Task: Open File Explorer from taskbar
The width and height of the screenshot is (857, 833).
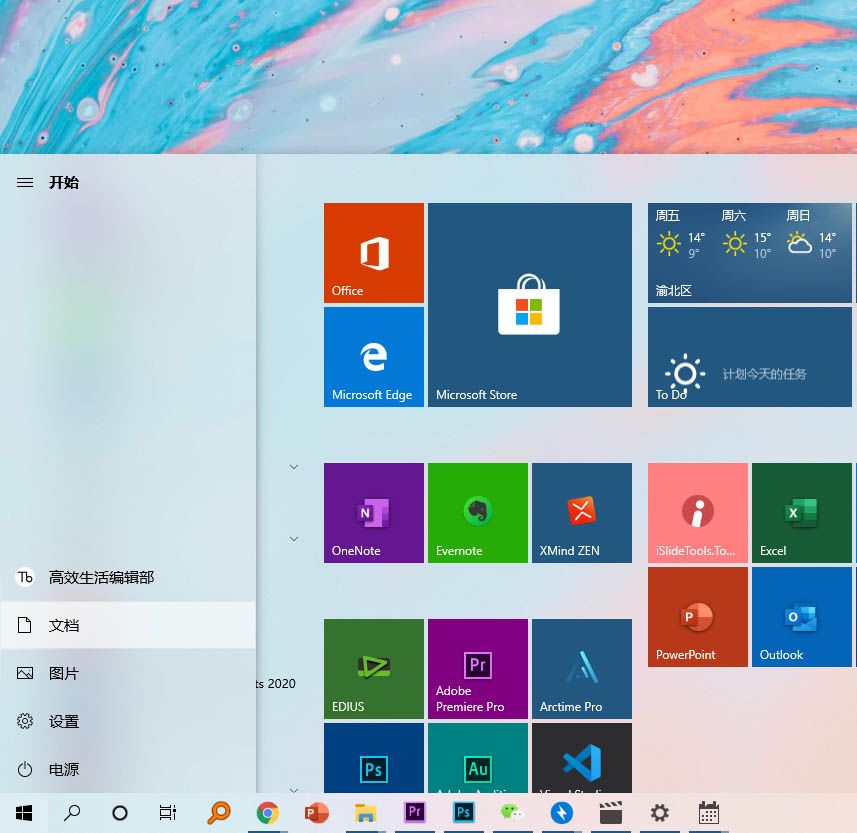Action: (x=365, y=813)
